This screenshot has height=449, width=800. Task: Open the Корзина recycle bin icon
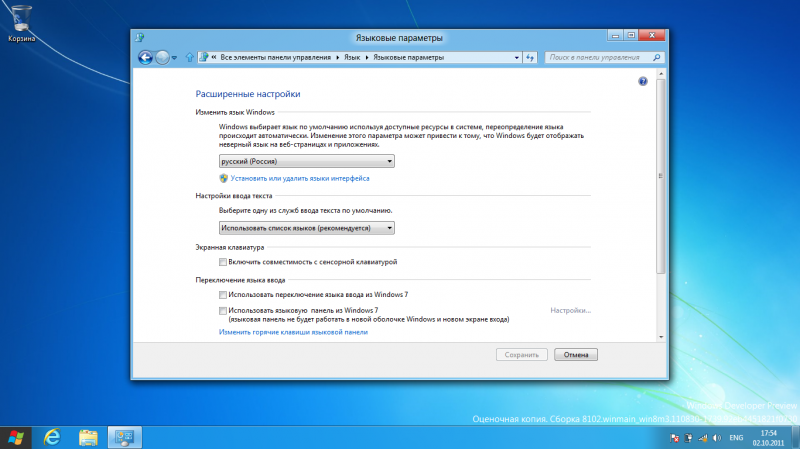(x=22, y=20)
